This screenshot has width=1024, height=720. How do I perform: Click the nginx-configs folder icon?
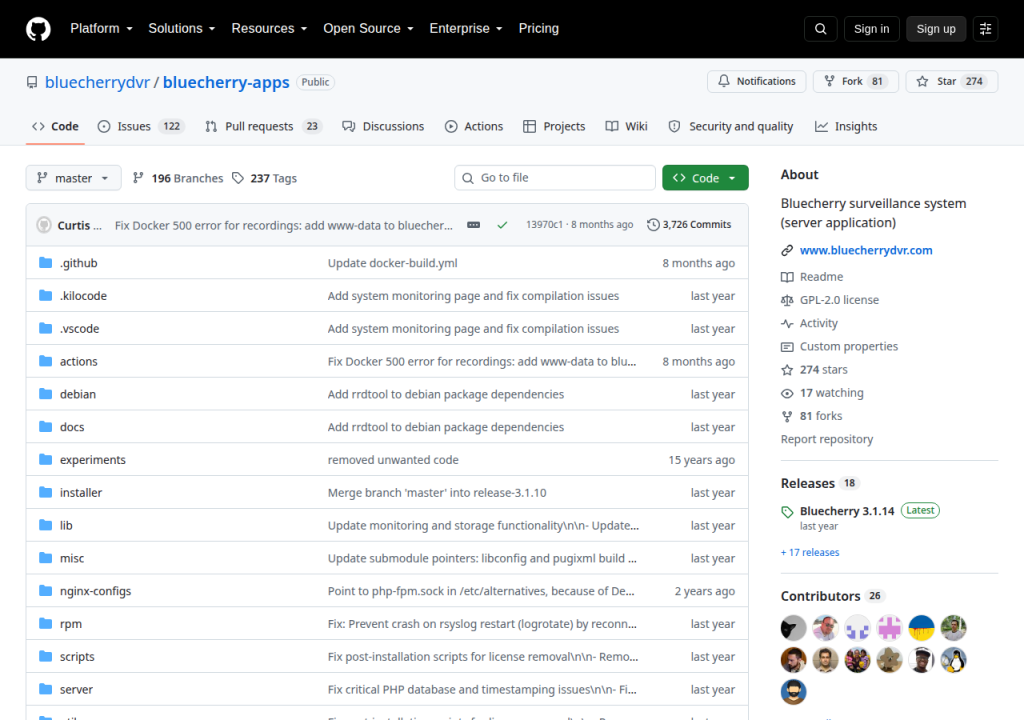click(x=45, y=591)
